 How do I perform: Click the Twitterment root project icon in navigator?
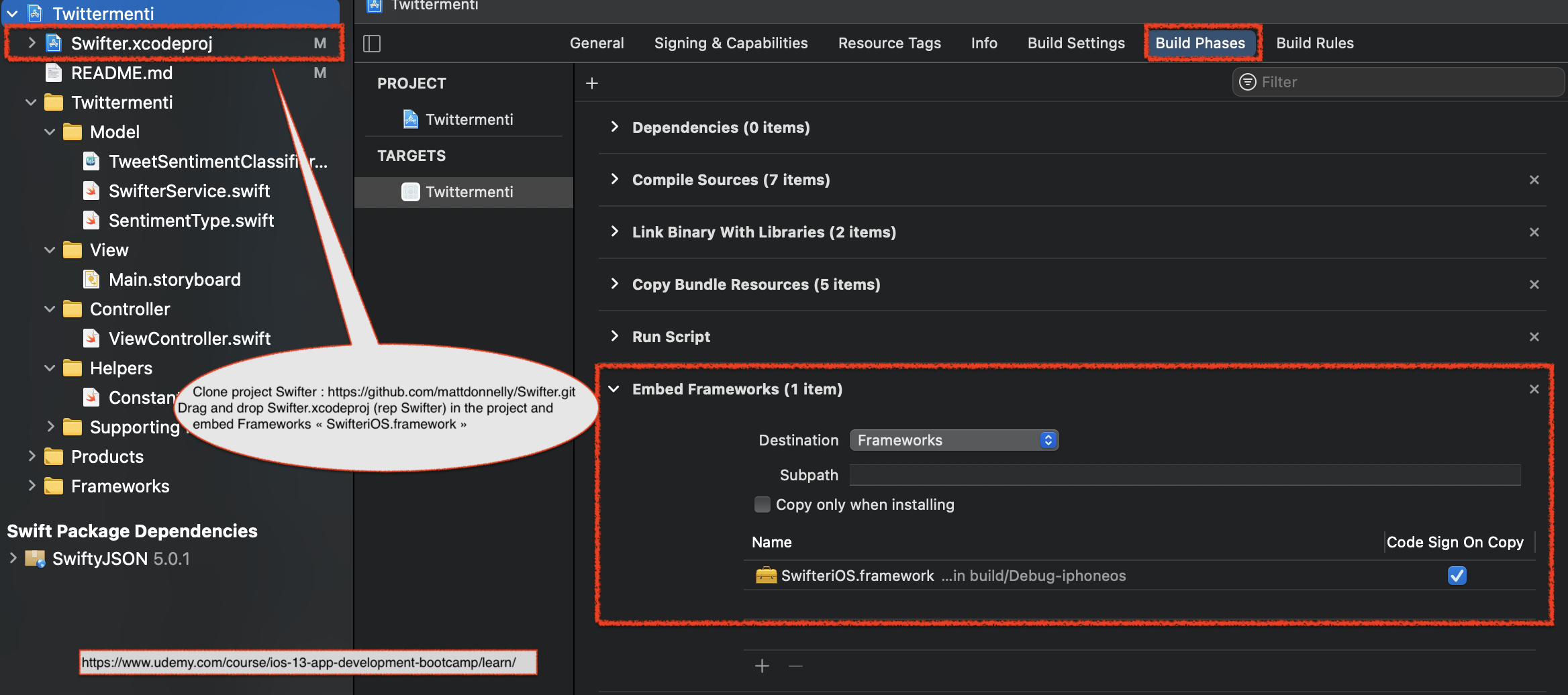(x=35, y=13)
